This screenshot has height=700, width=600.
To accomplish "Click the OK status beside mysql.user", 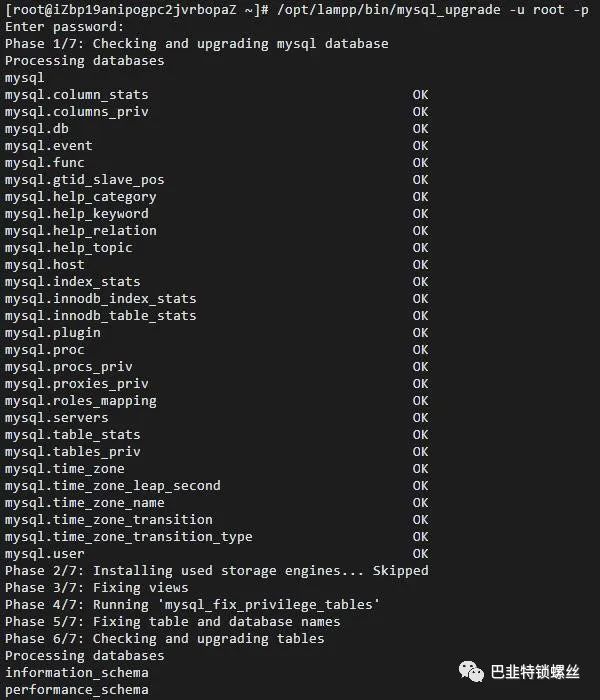I will pyautogui.click(x=420, y=554).
